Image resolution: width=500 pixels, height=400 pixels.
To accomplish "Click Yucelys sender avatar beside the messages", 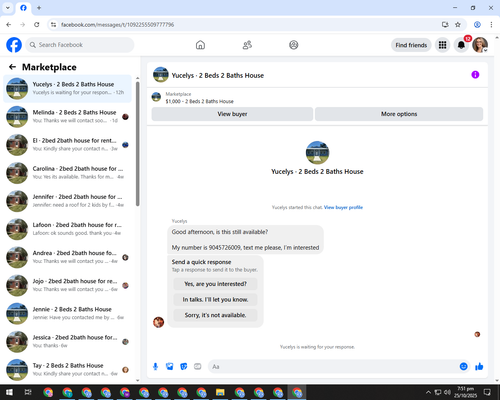I will (158, 322).
